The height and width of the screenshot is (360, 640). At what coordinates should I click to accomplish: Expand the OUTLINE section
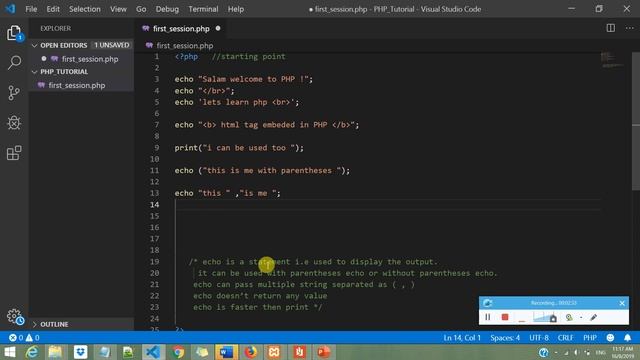tap(82, 324)
